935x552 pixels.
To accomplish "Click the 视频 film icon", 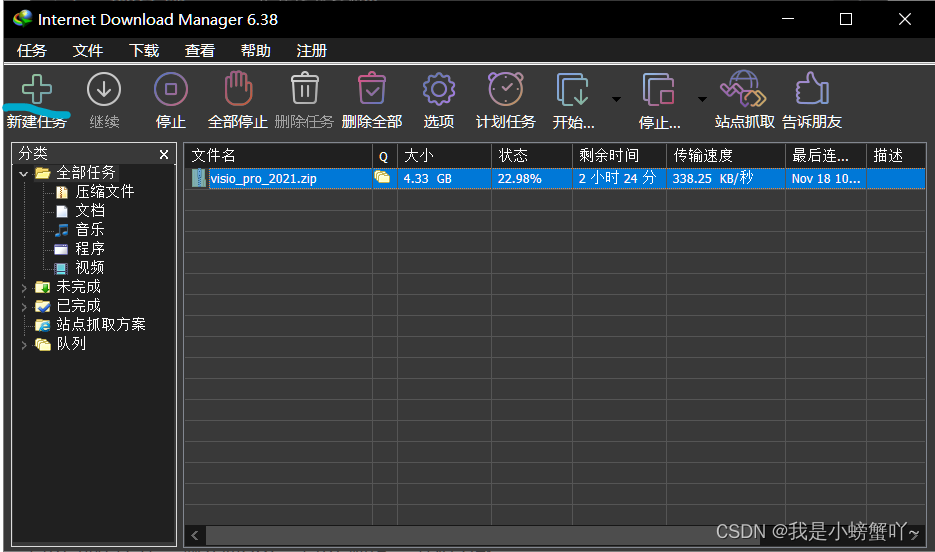I will click(x=61, y=268).
